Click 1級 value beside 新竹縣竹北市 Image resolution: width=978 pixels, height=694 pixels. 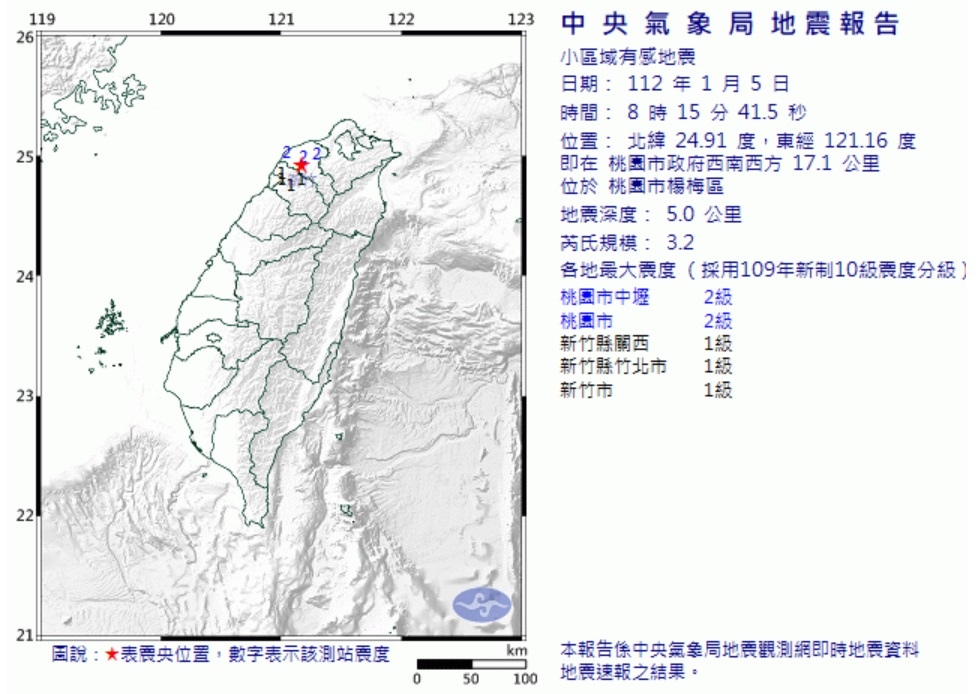(x=718, y=366)
